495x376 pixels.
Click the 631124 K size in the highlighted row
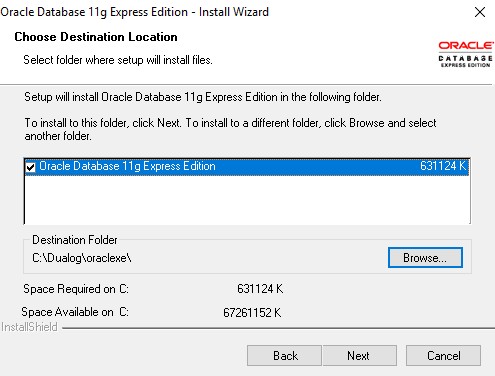[443, 166]
